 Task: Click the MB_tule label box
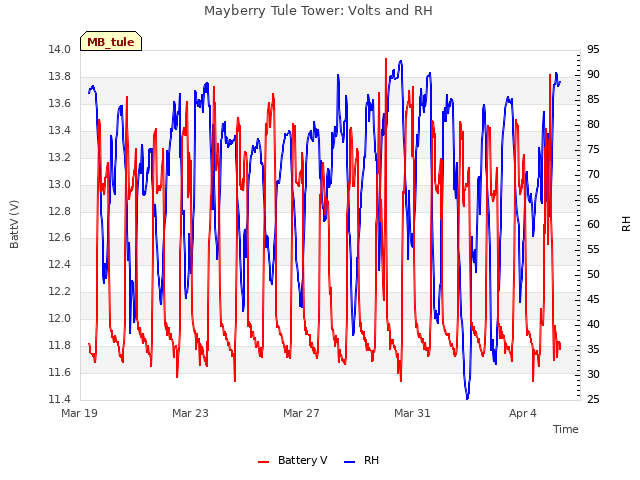(111, 42)
